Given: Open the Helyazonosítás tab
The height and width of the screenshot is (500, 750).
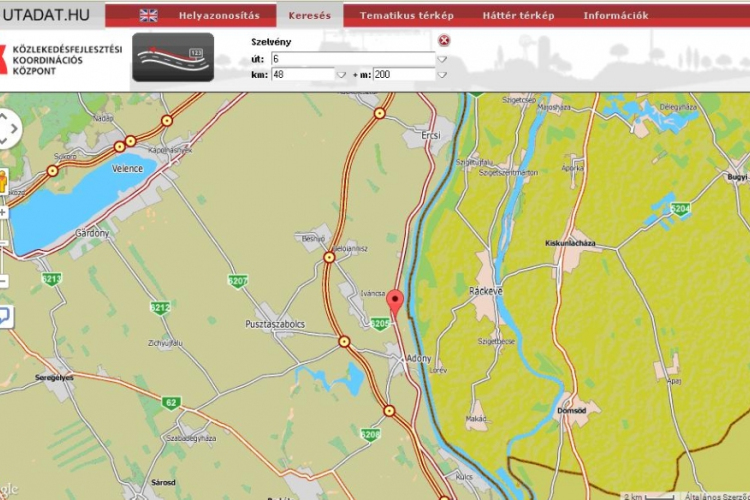Looking at the screenshot, I should coord(219,15).
